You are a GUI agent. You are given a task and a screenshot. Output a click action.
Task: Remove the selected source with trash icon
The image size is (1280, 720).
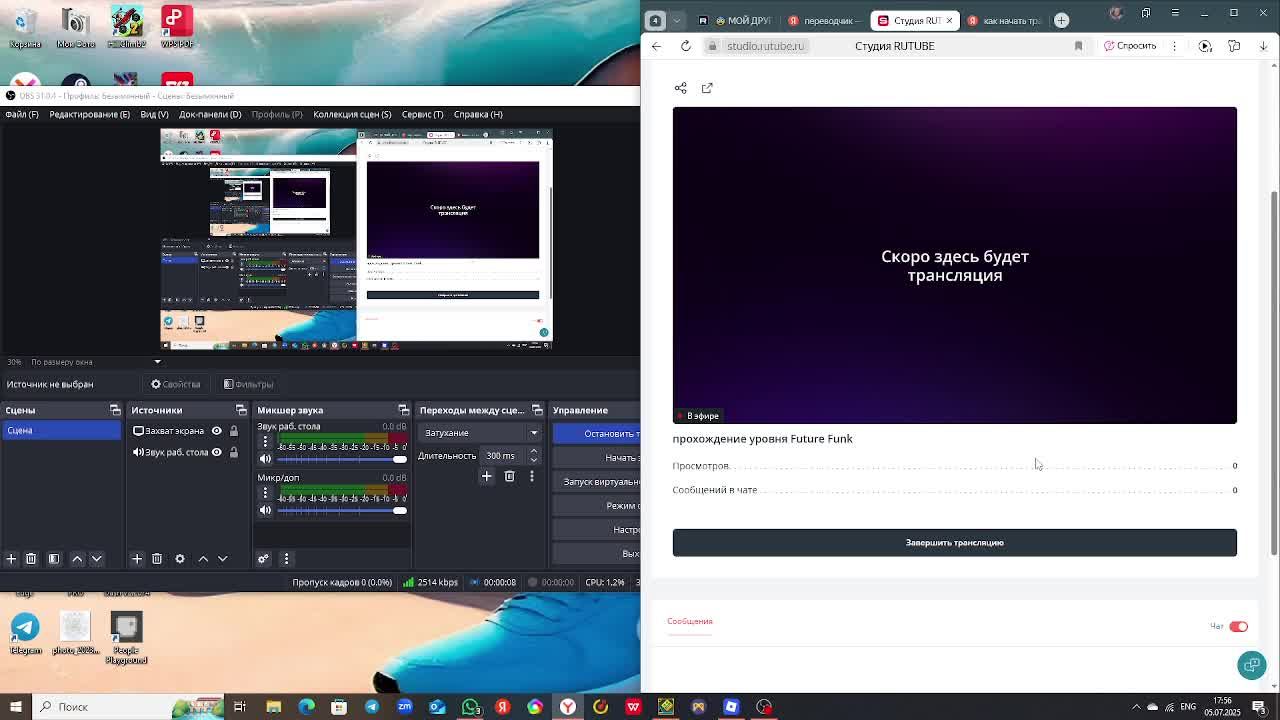(x=157, y=559)
